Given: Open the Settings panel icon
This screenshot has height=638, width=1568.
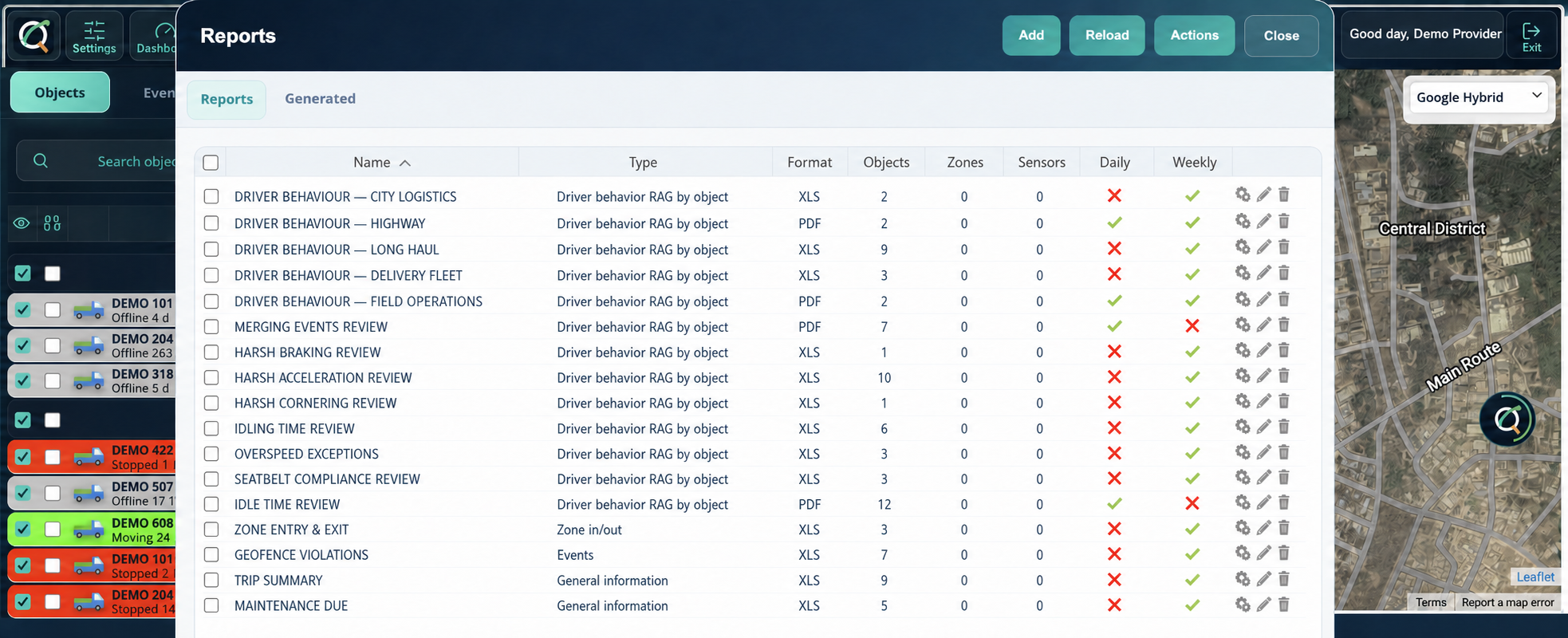Looking at the screenshot, I should tap(94, 36).
